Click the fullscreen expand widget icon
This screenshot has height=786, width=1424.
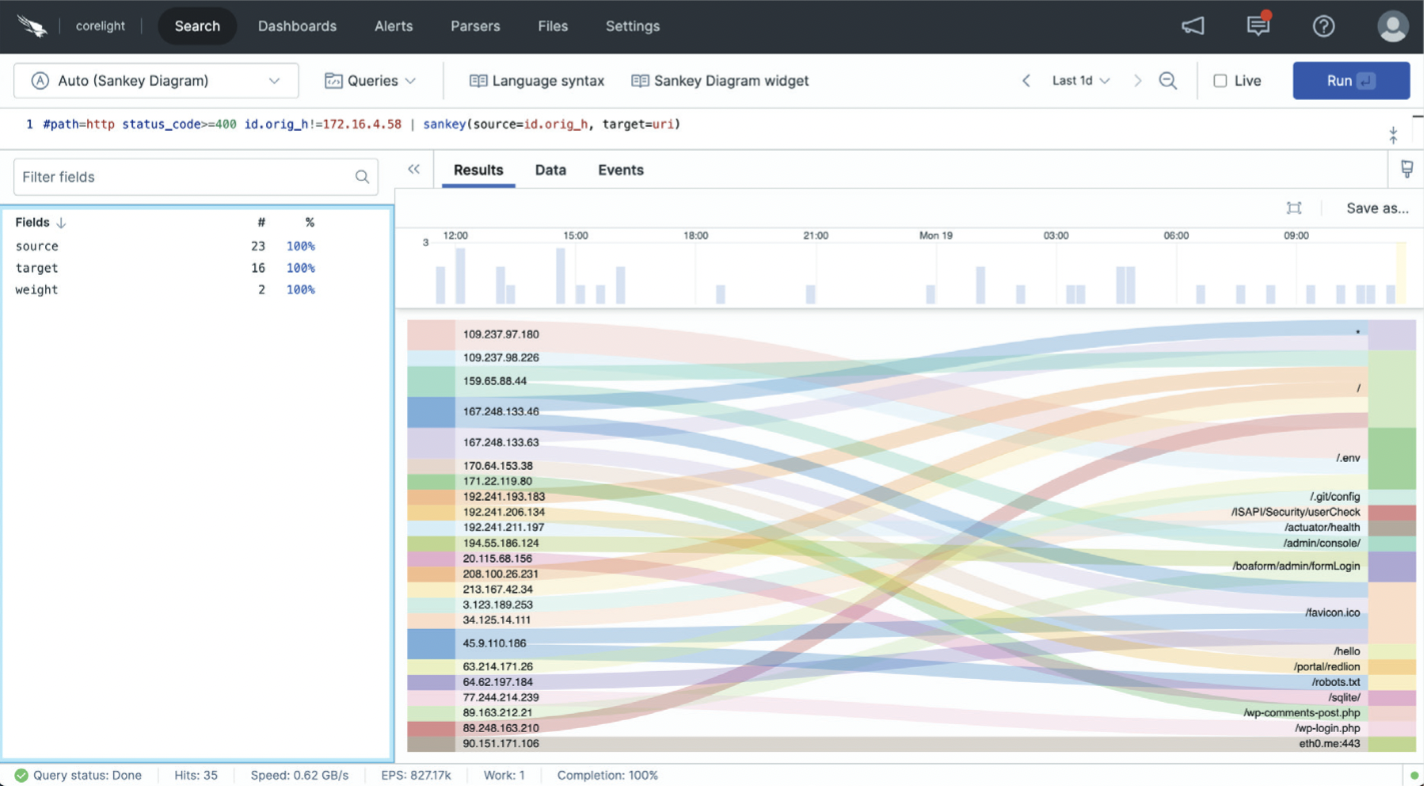[x=1294, y=208]
